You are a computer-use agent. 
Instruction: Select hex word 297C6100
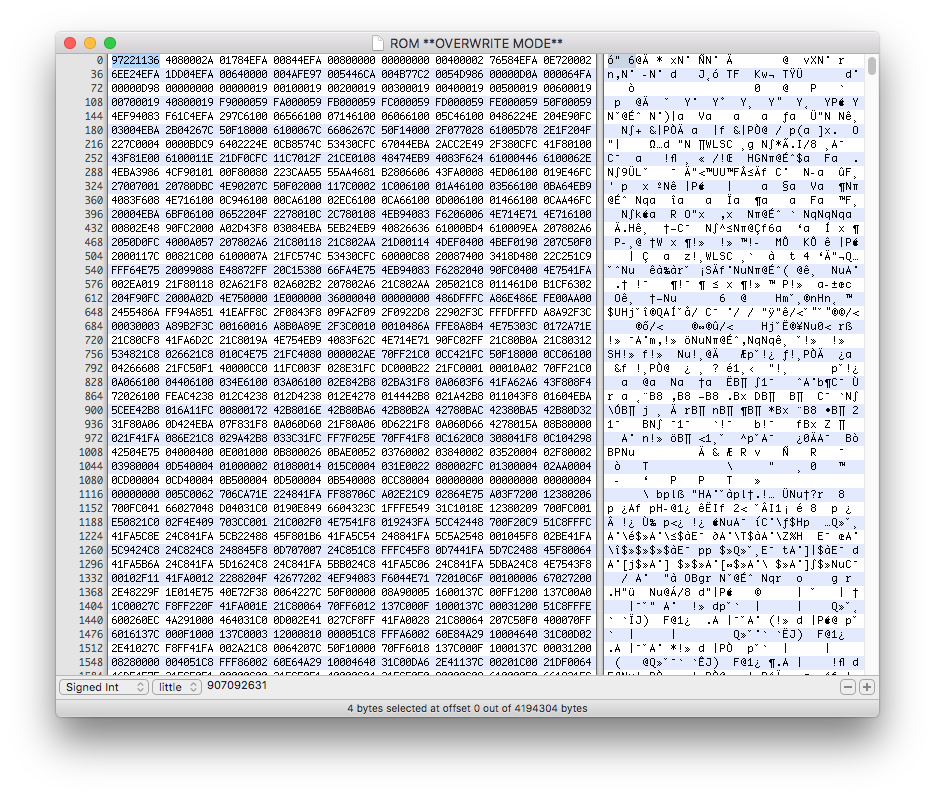pyautogui.click(x=243, y=116)
